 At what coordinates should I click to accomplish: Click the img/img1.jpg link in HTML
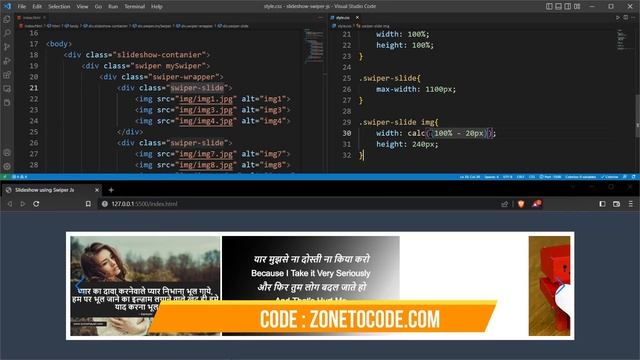tap(206, 99)
